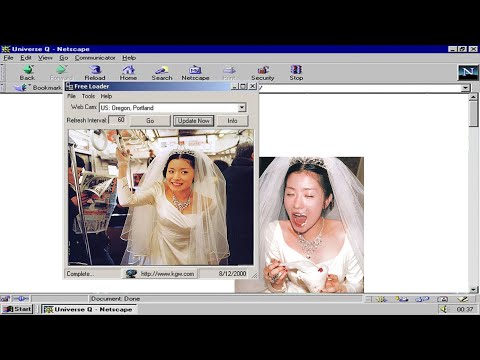
Task: Open the Bookmarks icon in location bar
Action: [21, 88]
